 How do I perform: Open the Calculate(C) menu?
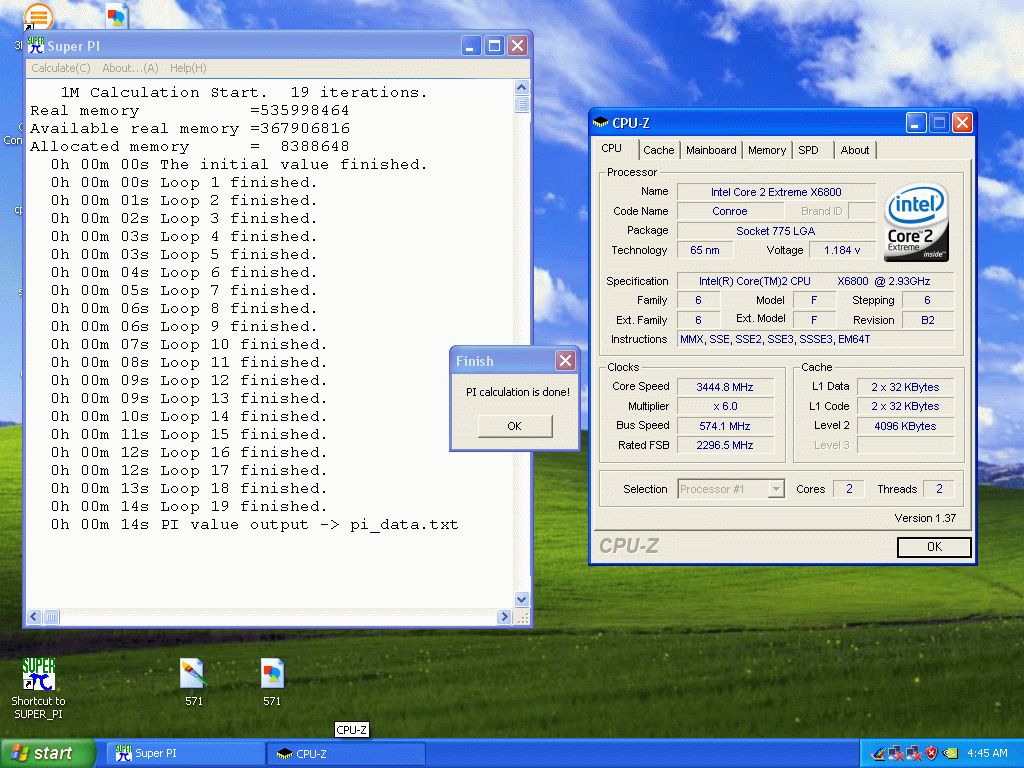tap(61, 68)
